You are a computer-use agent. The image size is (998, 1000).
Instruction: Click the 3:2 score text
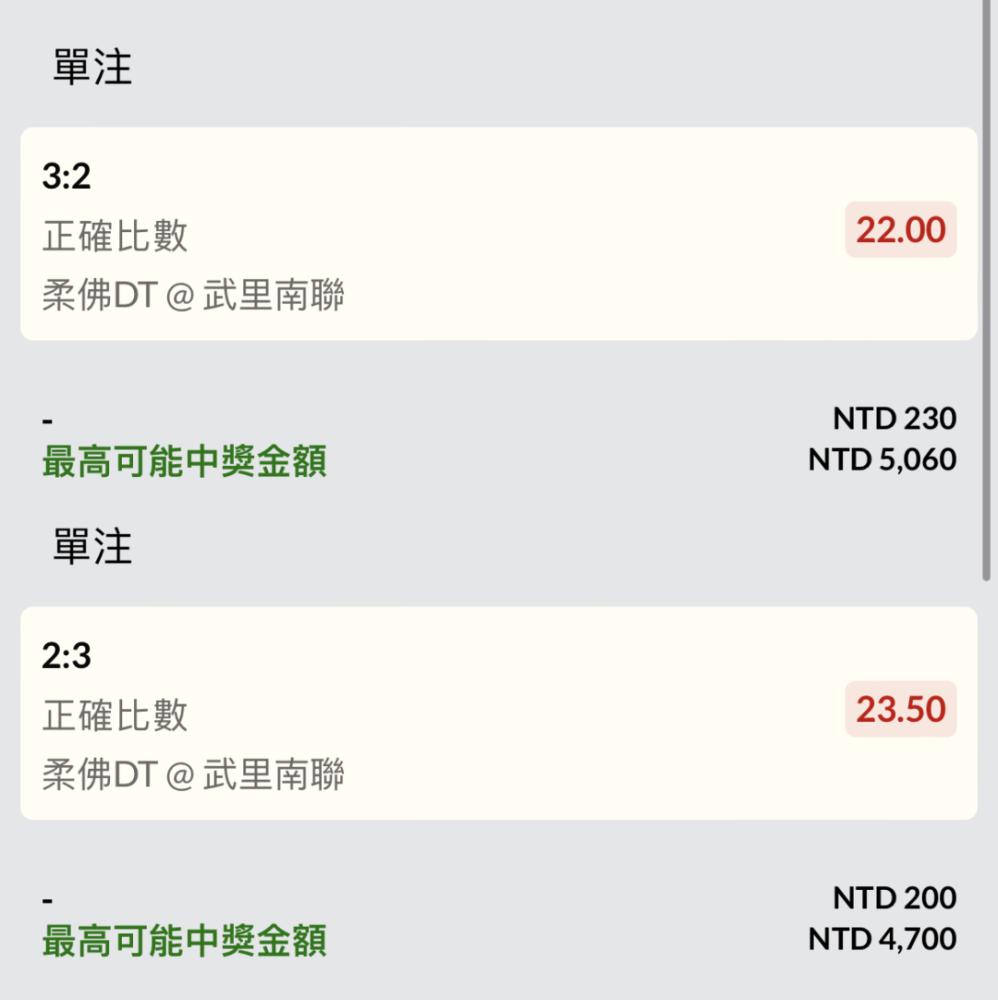coord(66,176)
